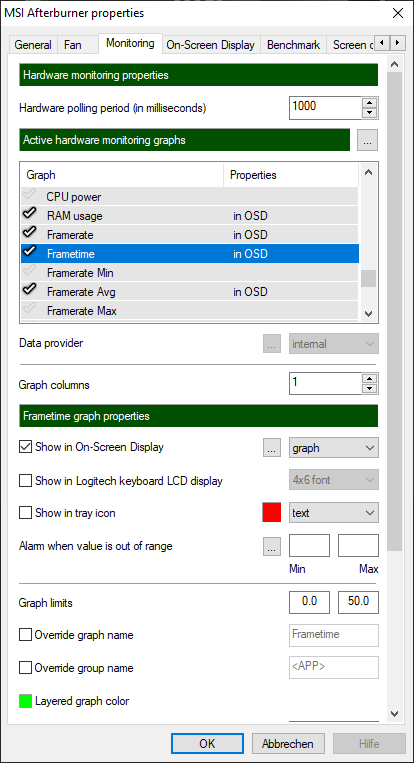The image size is (414, 763).
Task: Open the On-Screen Display options button
Action: (x=272, y=448)
